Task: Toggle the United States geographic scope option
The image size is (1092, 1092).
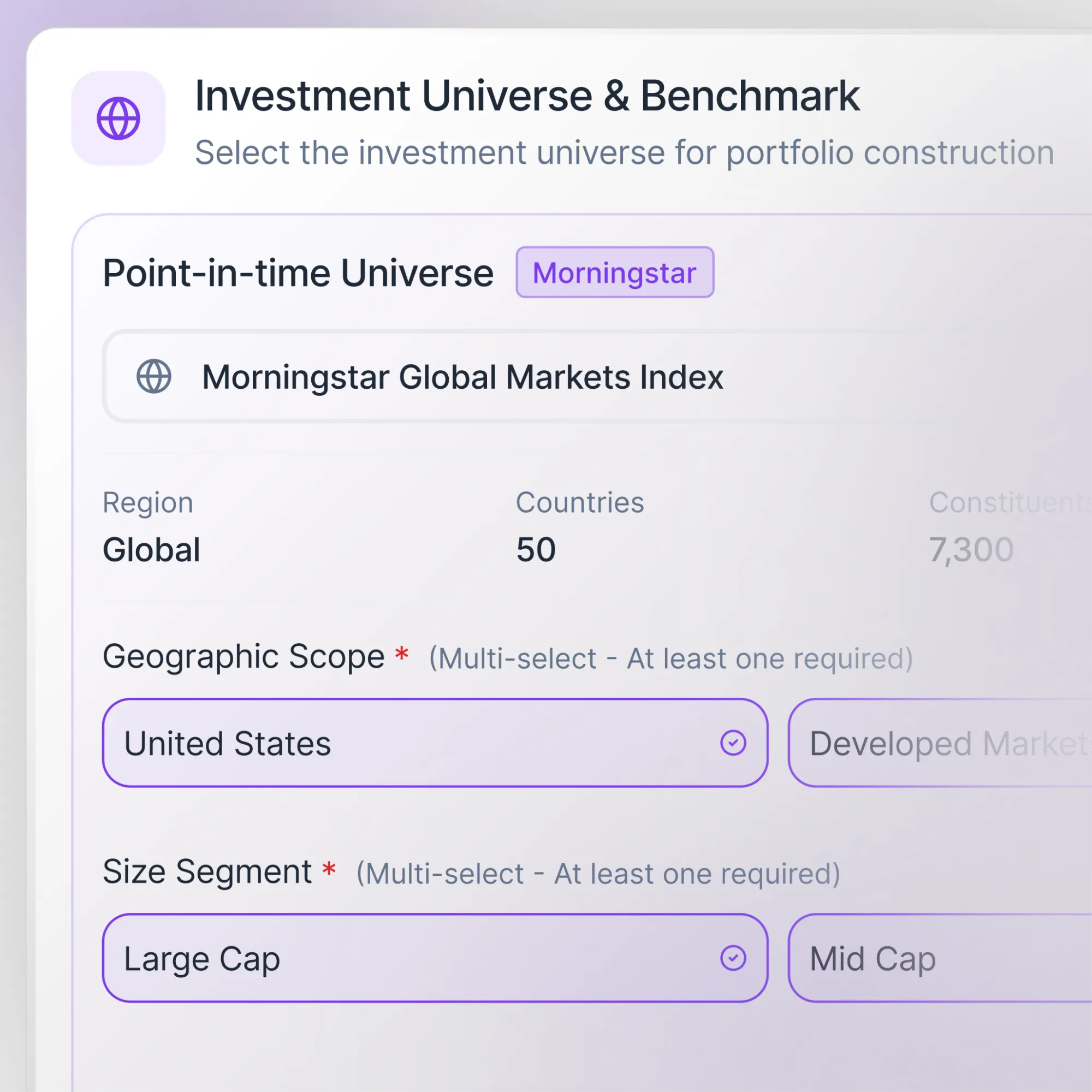Action: (x=435, y=743)
